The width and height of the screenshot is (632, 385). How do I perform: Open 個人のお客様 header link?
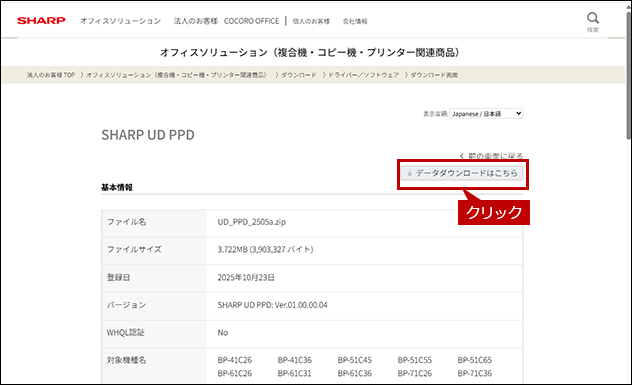pyautogui.click(x=311, y=21)
